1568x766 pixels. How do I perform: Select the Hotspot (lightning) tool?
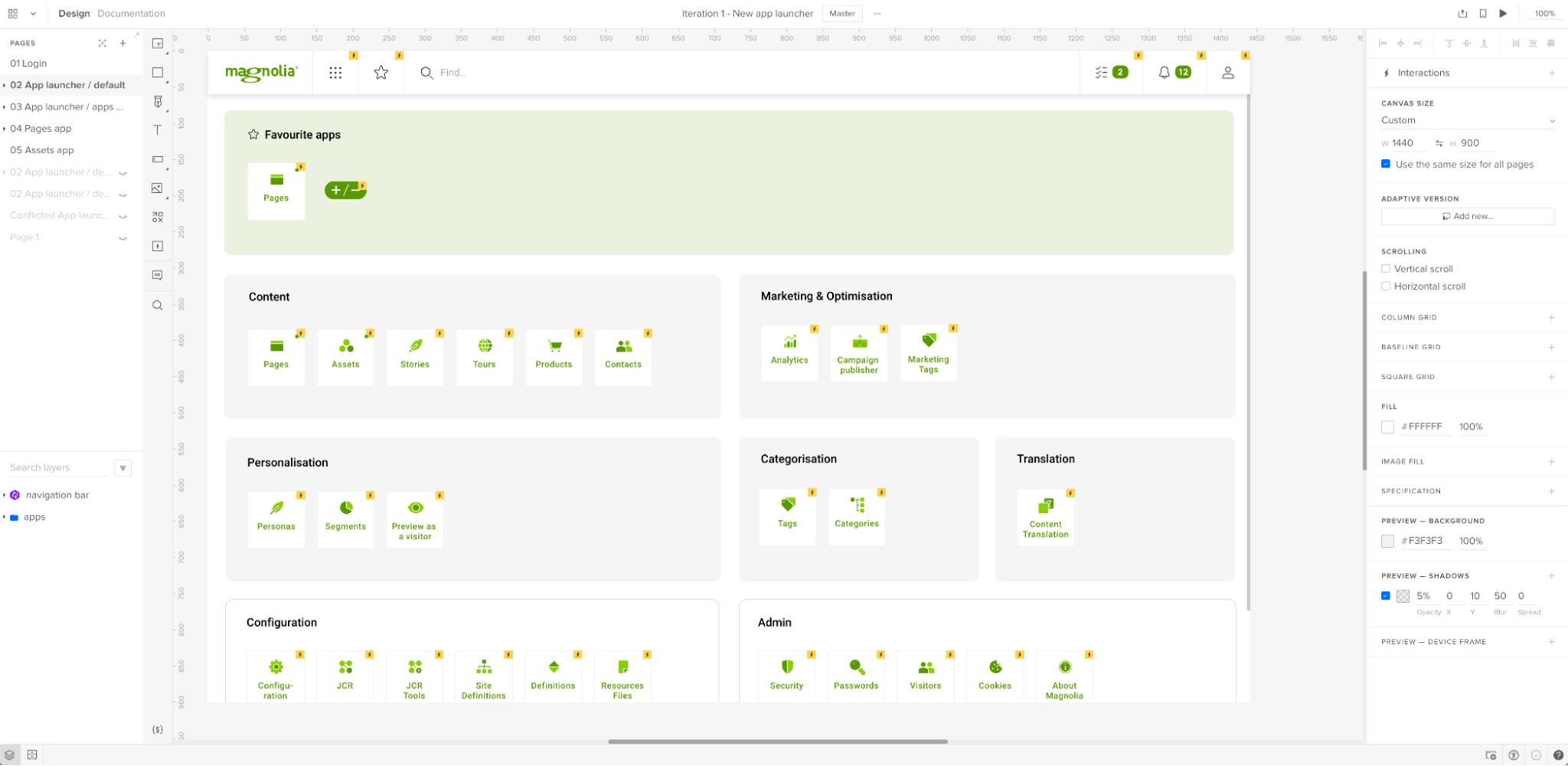[157, 246]
